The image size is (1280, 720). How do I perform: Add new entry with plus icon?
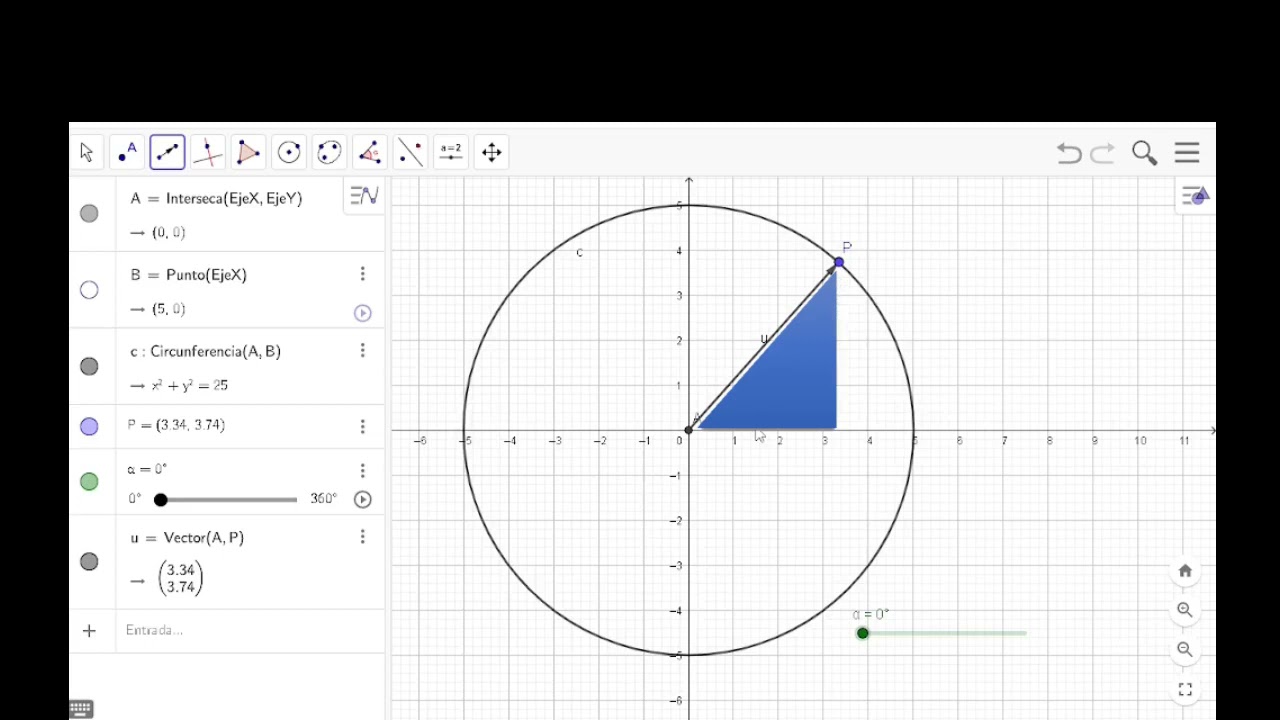89,631
